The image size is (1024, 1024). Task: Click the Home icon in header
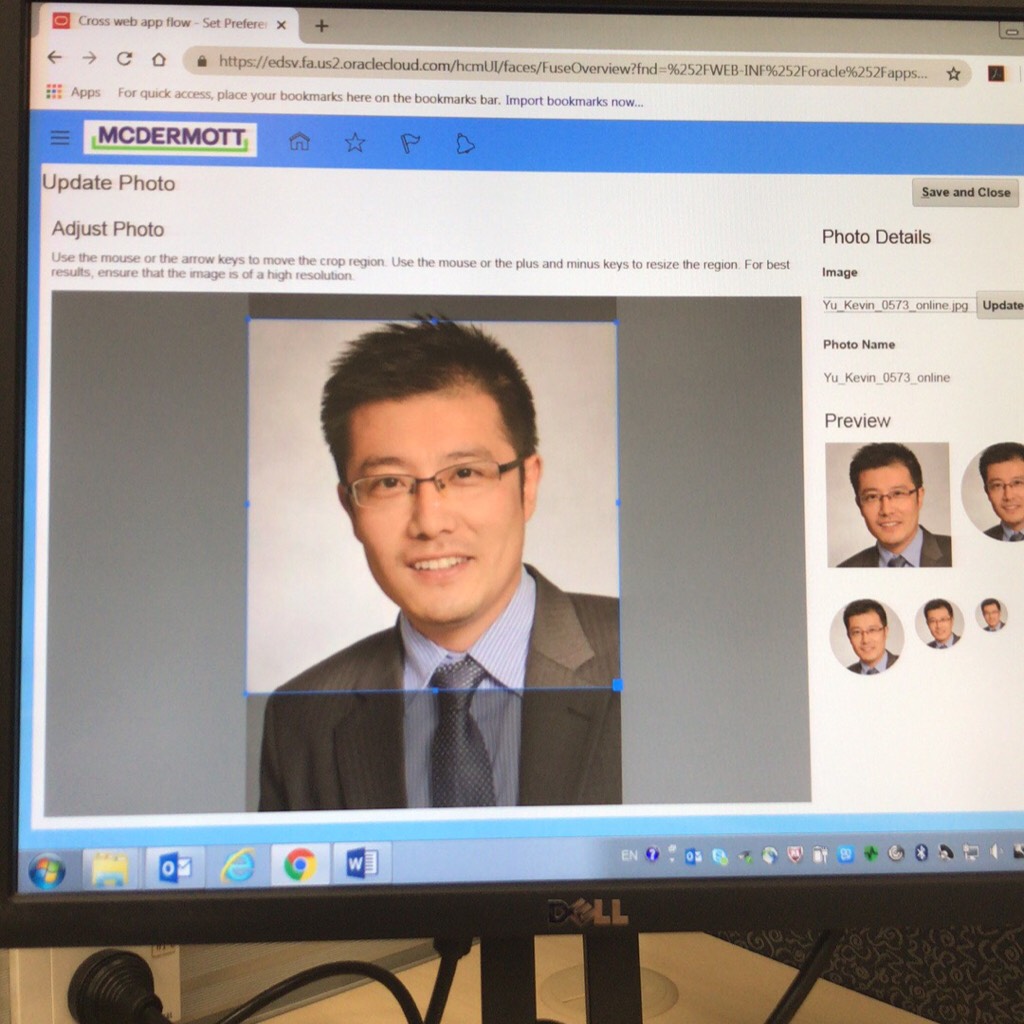pos(299,142)
